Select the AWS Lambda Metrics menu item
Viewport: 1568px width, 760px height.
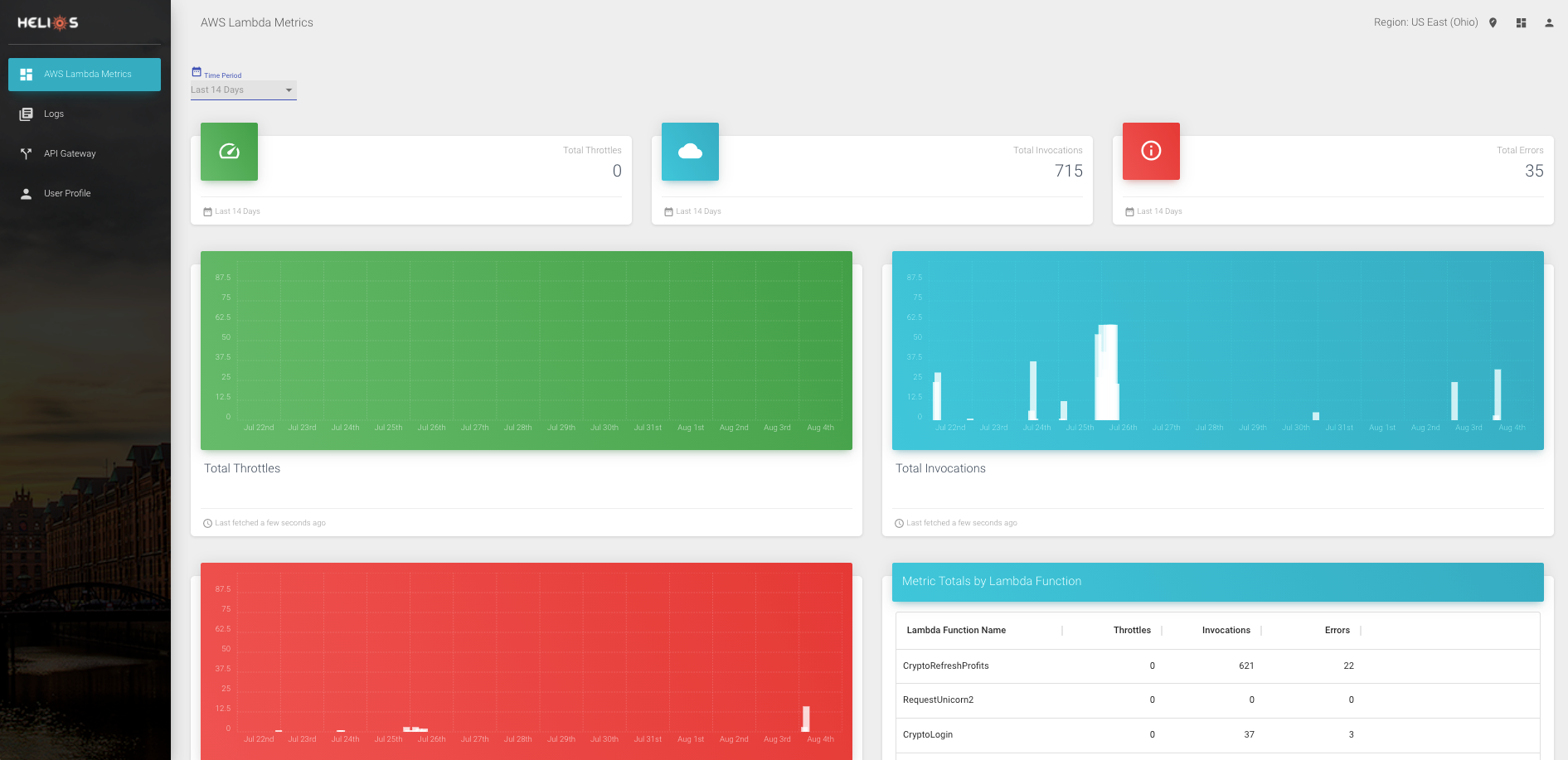point(87,74)
